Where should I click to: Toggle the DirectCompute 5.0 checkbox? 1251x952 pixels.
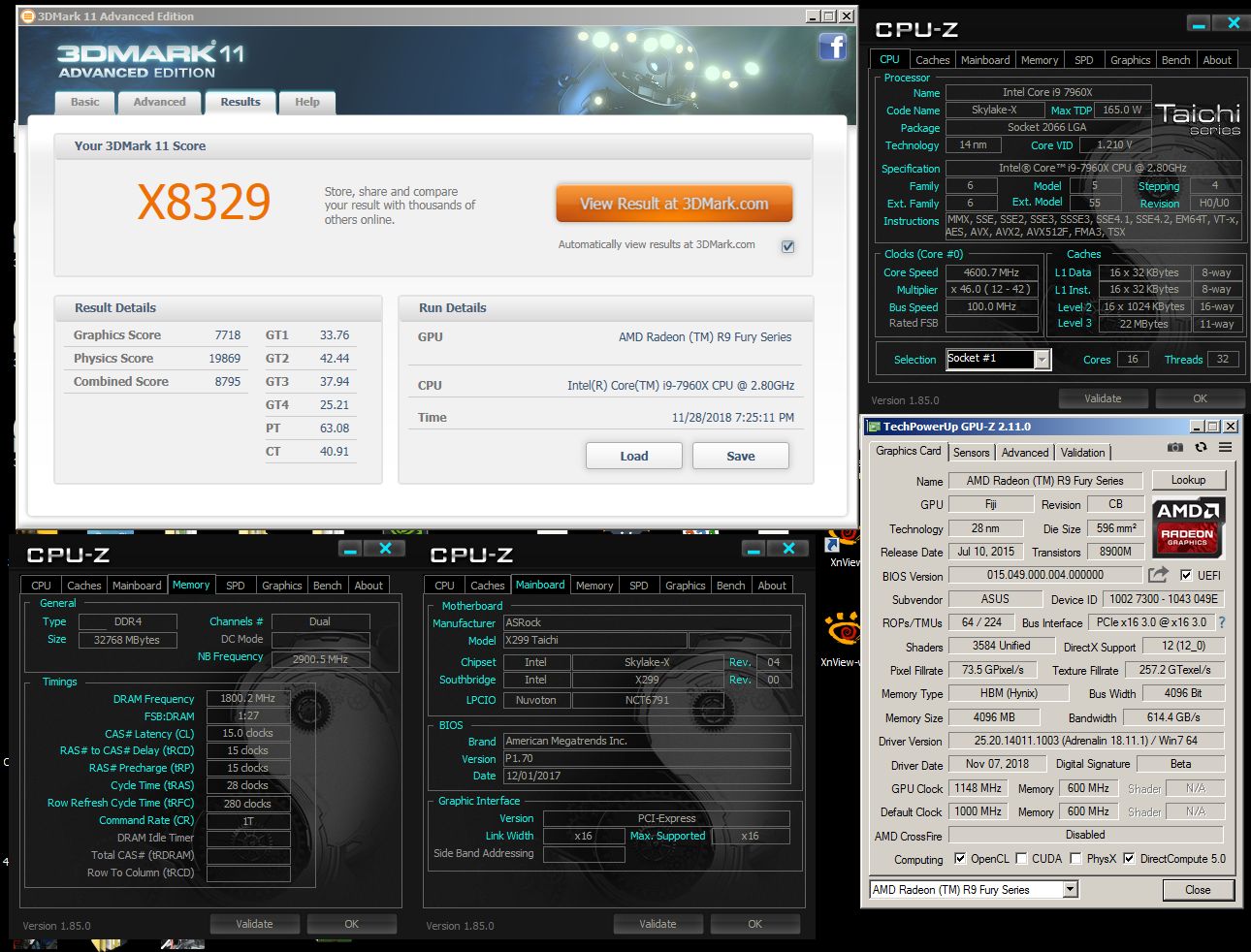click(x=1129, y=859)
